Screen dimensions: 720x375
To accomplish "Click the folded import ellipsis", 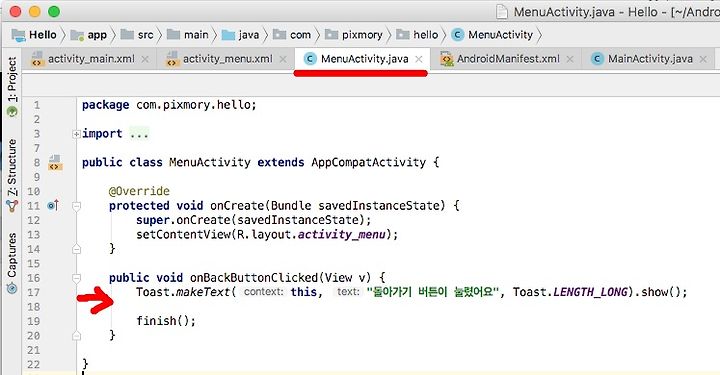I will [139, 134].
